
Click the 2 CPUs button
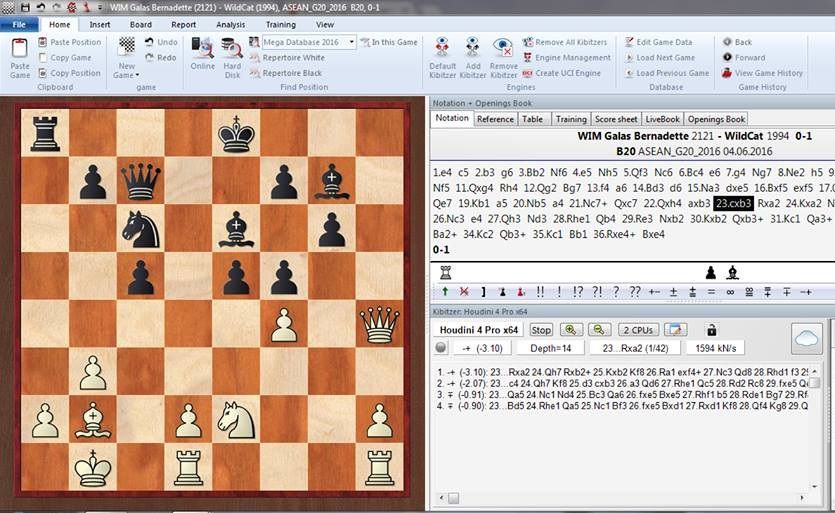(x=638, y=330)
